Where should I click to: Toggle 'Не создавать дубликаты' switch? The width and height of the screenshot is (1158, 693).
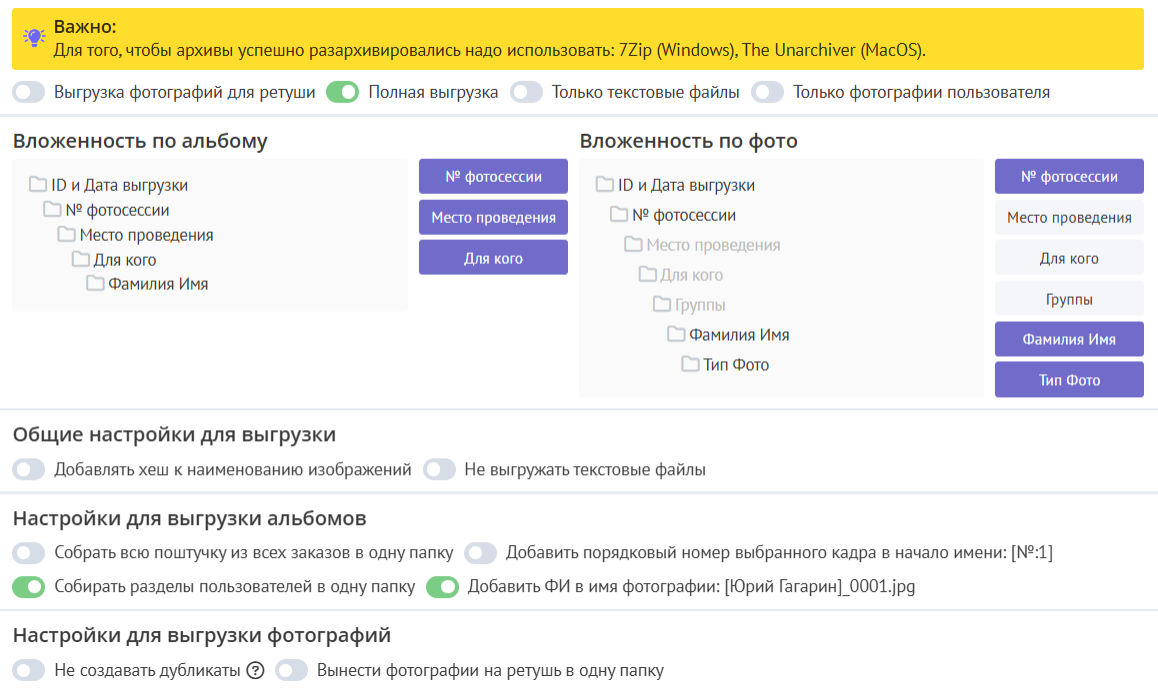tap(29, 670)
